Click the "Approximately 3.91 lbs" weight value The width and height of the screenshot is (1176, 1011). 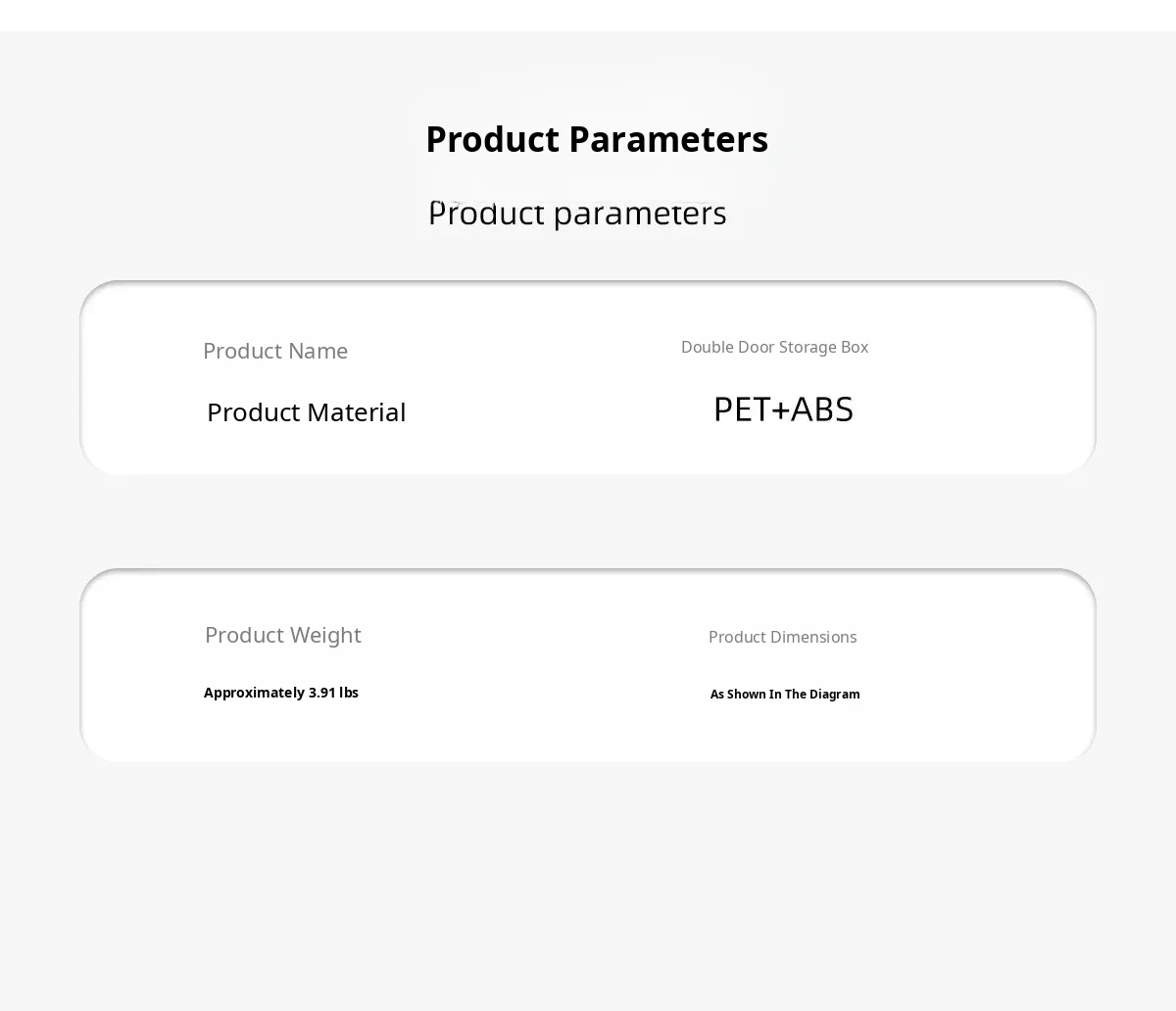pos(281,693)
